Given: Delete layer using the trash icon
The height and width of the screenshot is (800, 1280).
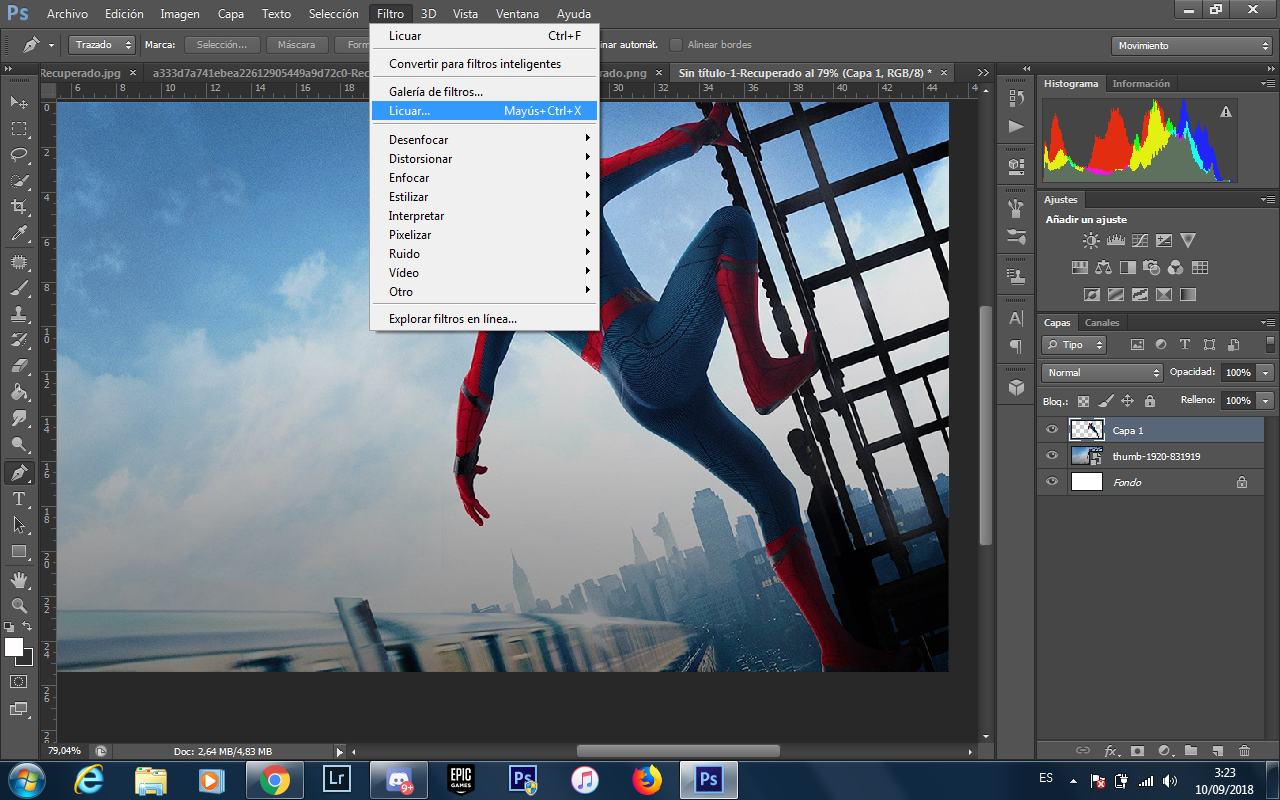Looking at the screenshot, I should 1244,750.
